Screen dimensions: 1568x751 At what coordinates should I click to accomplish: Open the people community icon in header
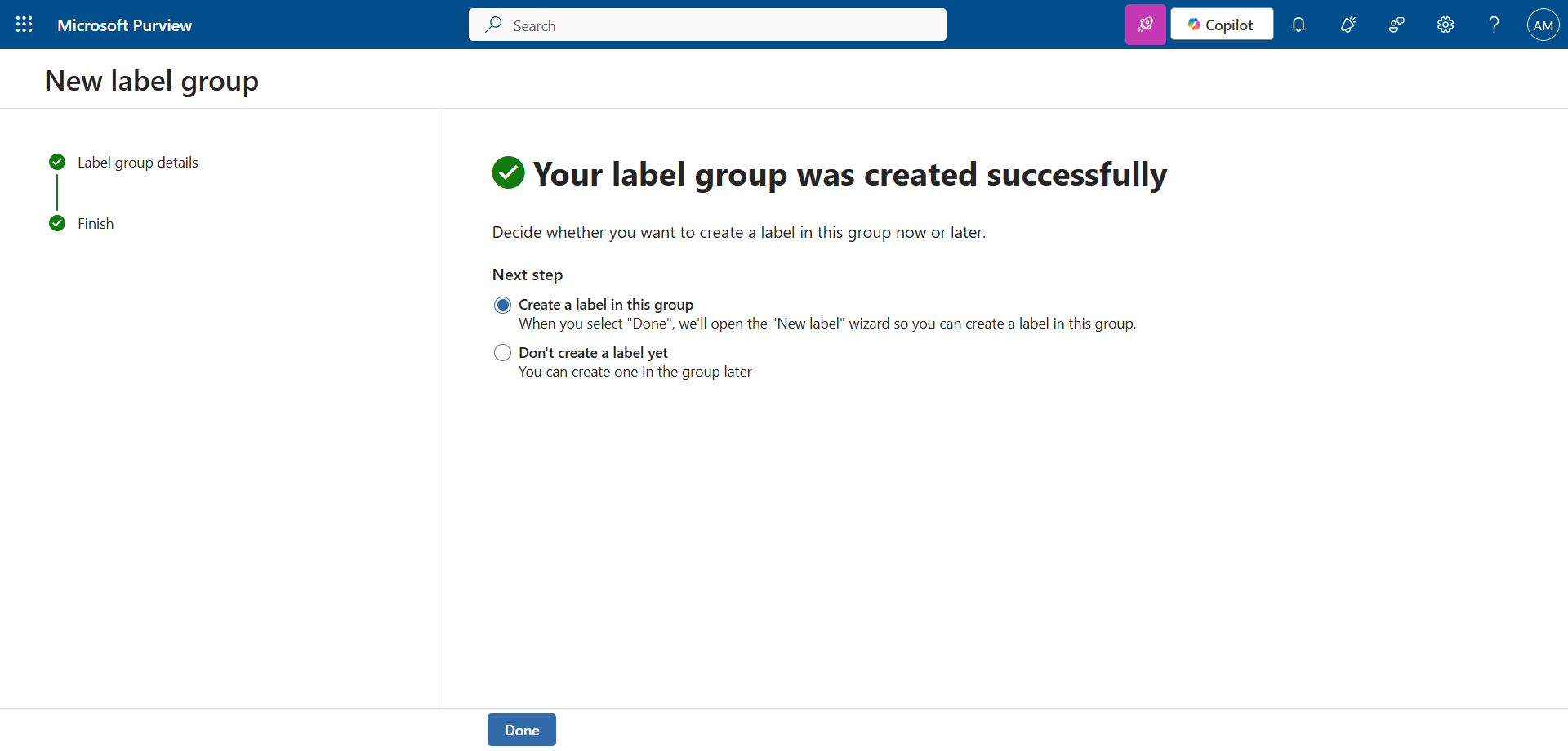coord(1396,25)
